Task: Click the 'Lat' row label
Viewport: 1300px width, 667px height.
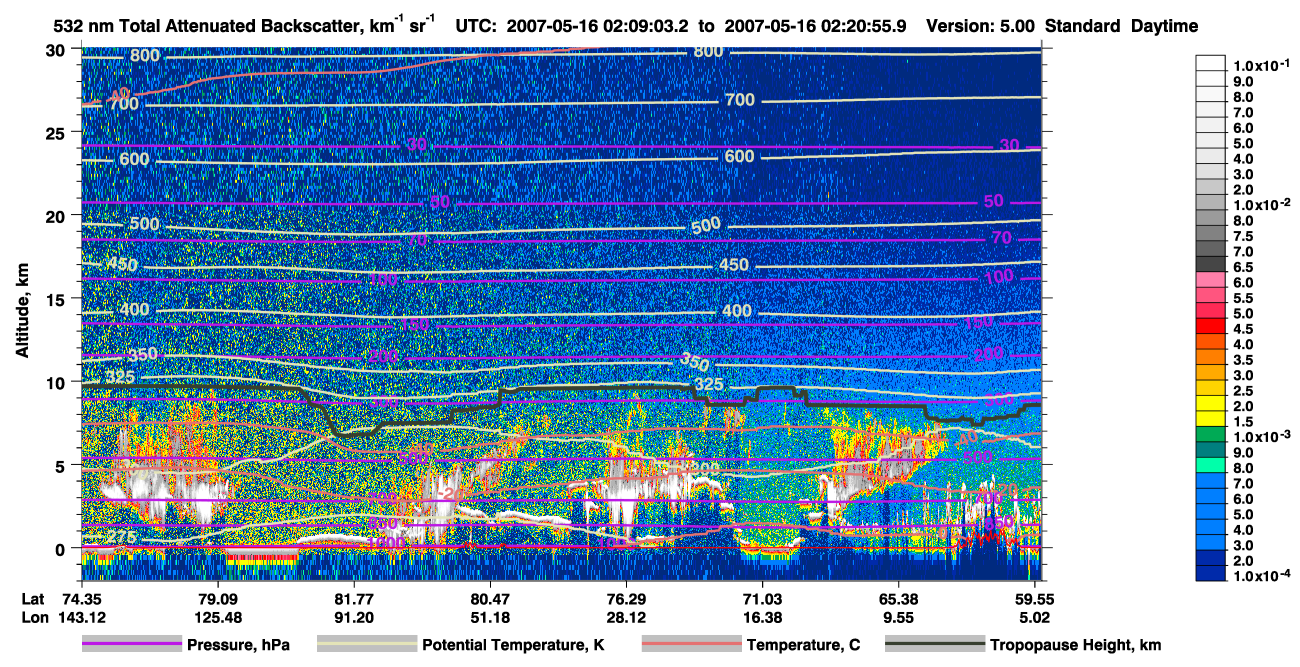Action: pos(35,600)
